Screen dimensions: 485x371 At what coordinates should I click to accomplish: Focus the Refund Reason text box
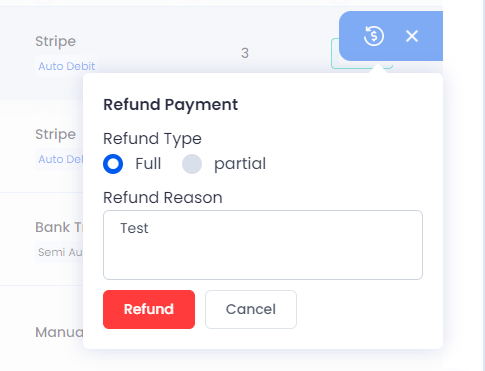coord(263,245)
